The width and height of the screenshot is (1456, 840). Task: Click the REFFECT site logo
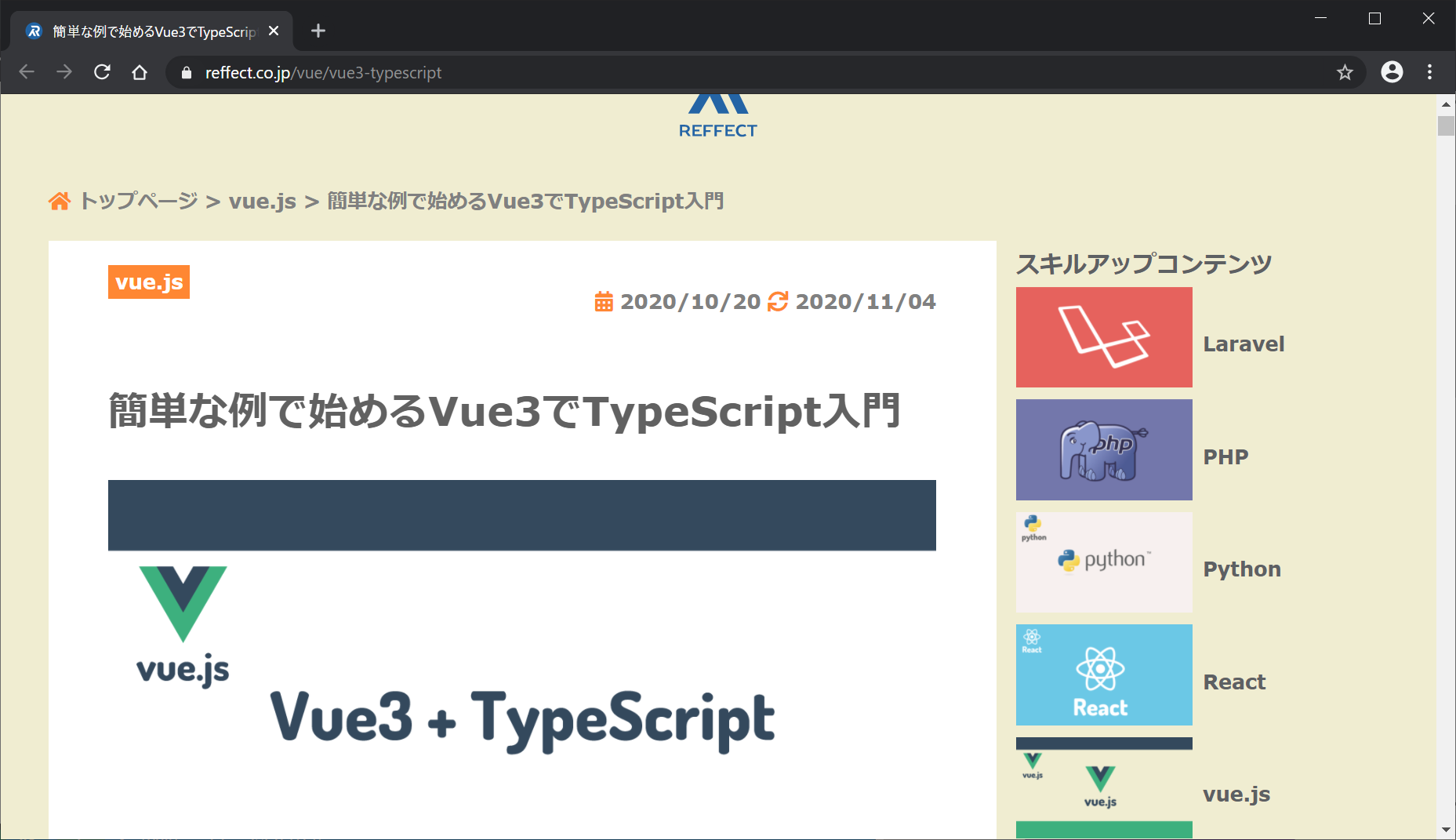[718, 118]
